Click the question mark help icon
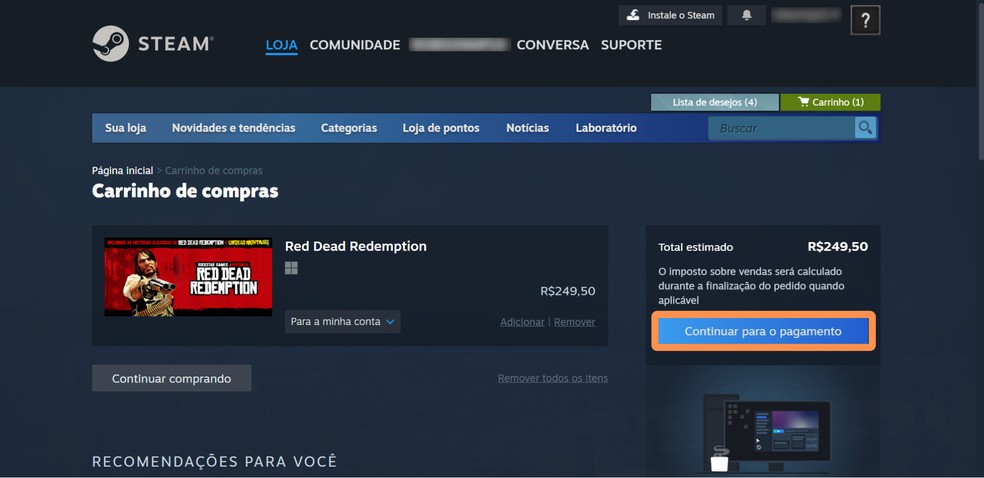984x478 pixels. (x=865, y=21)
